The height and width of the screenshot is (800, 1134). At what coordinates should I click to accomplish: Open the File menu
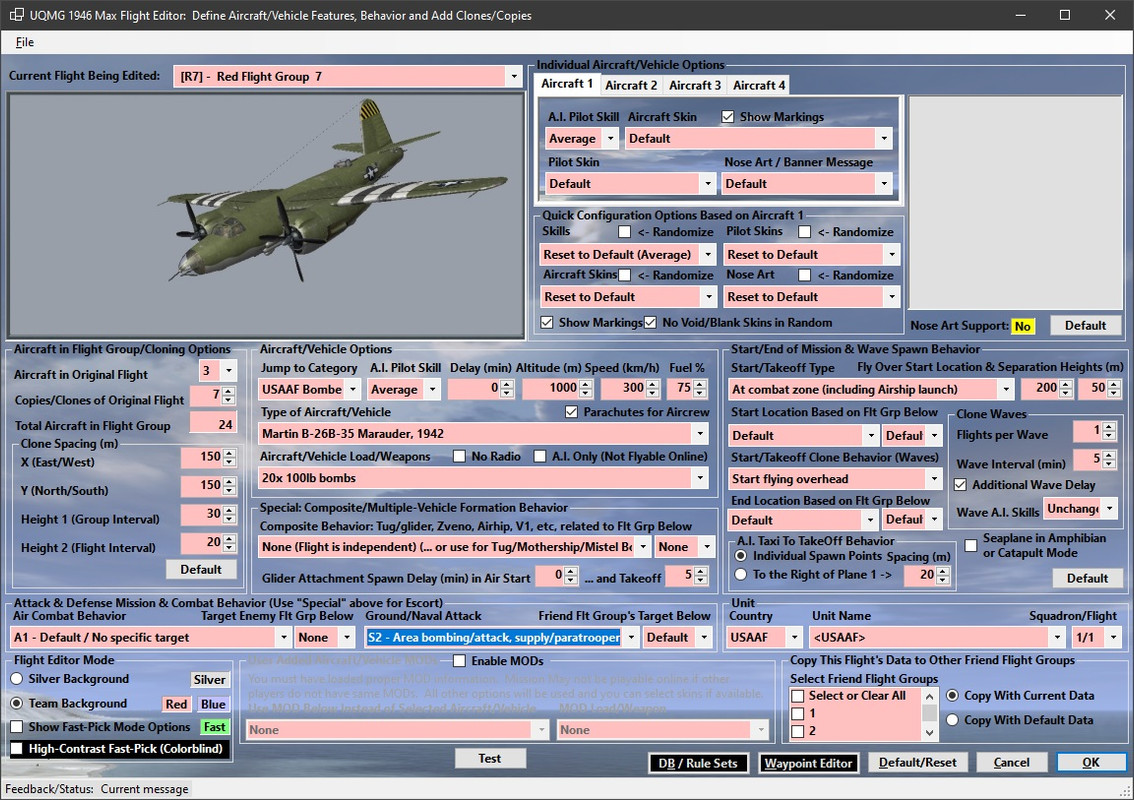(25, 42)
